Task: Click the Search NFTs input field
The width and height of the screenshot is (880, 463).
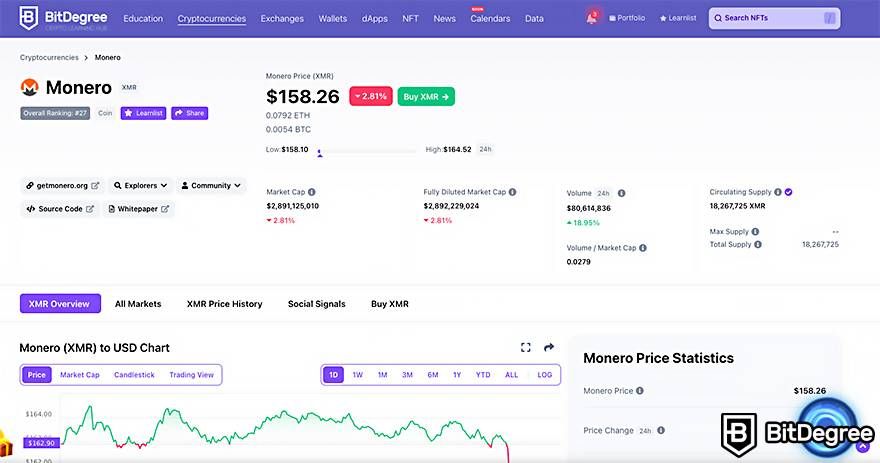Action: tap(774, 18)
